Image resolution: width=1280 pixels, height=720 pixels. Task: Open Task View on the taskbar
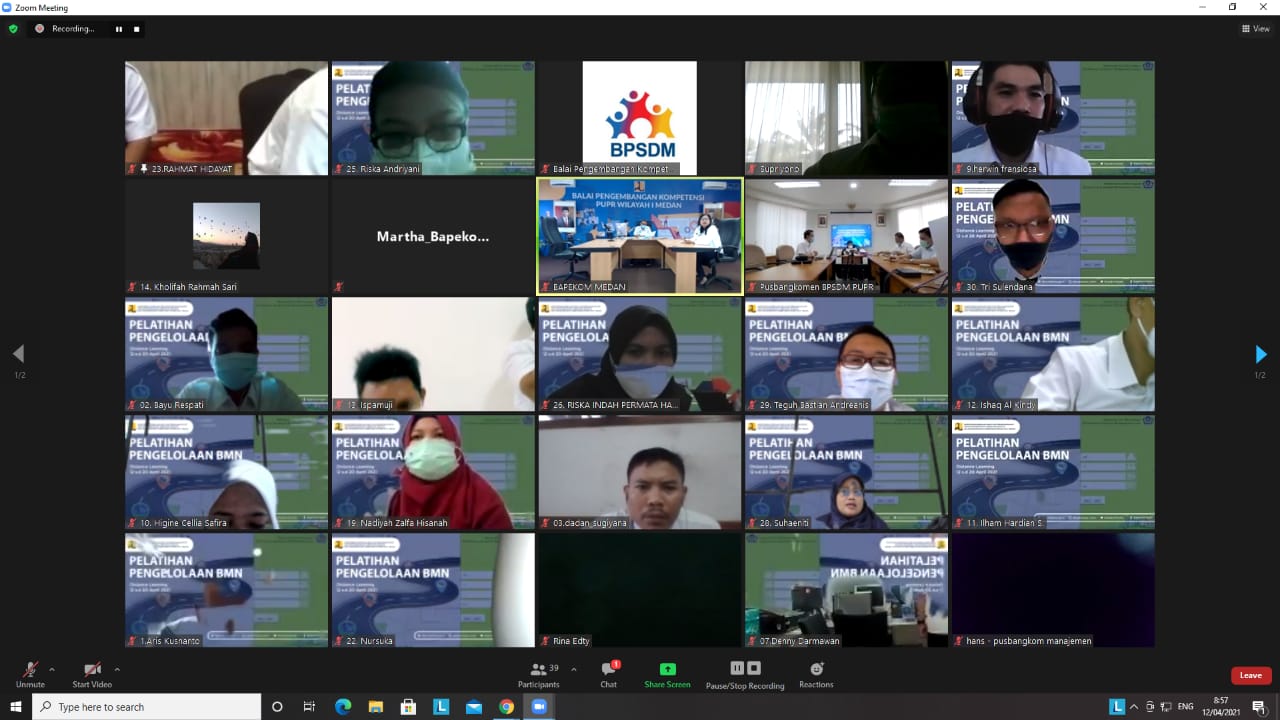pos(309,707)
